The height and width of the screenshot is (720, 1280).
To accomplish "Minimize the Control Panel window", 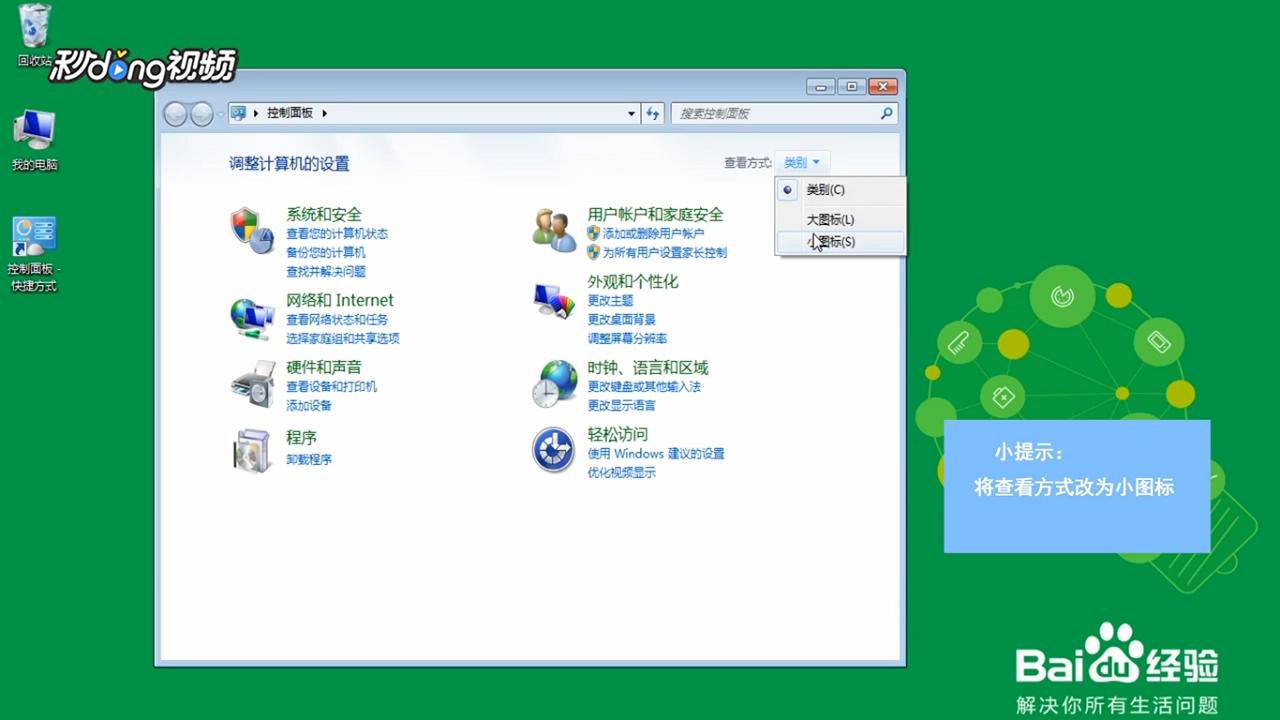I will click(x=821, y=86).
